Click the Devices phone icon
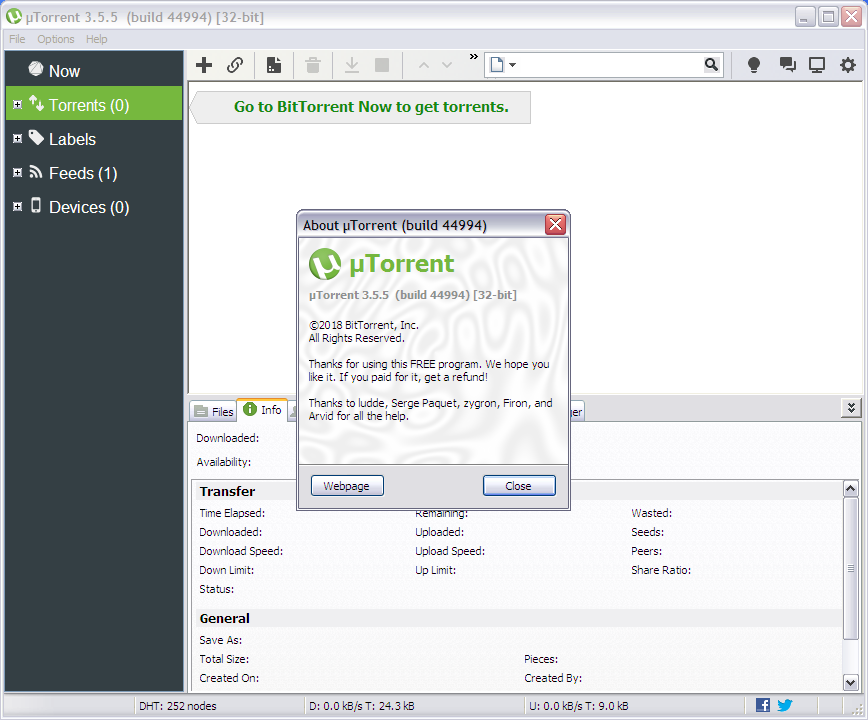The height and width of the screenshot is (720, 868). pyautogui.click(x=36, y=205)
